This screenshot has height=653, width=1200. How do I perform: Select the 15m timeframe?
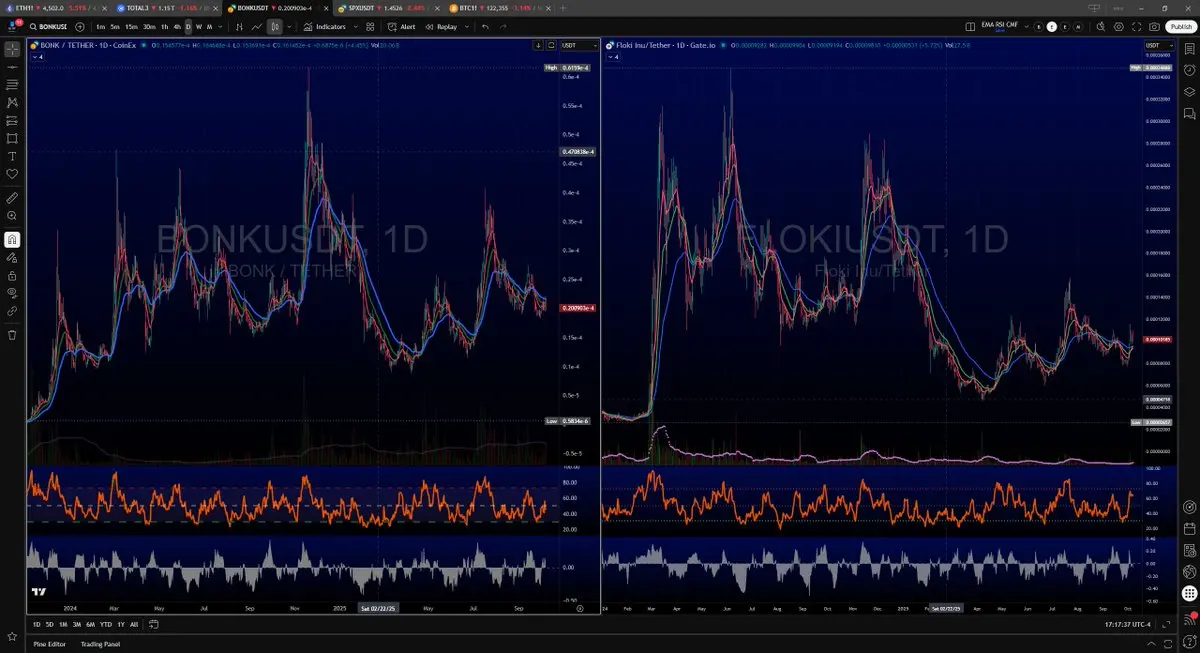point(131,26)
